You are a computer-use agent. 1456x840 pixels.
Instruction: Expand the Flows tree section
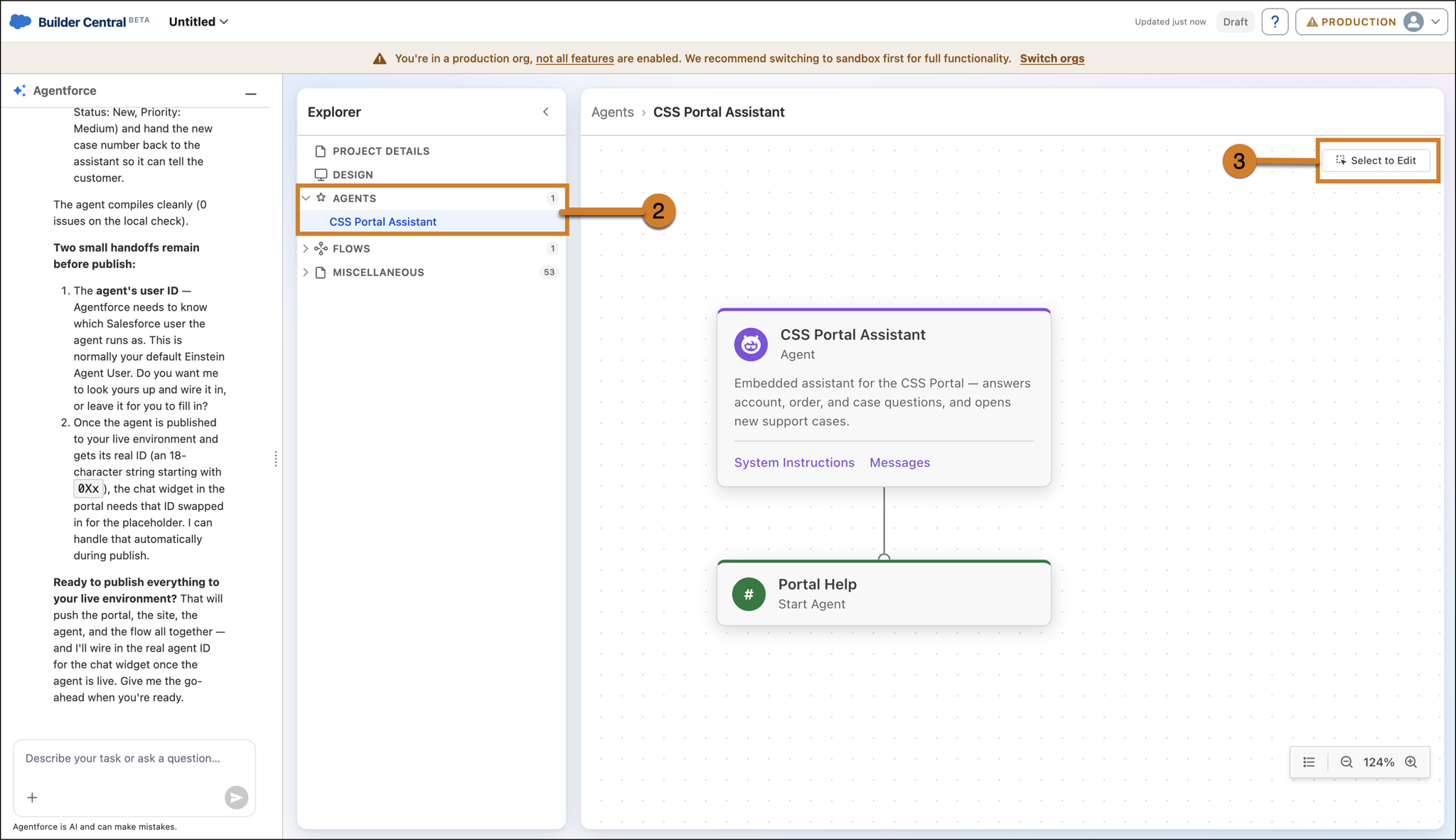point(306,248)
